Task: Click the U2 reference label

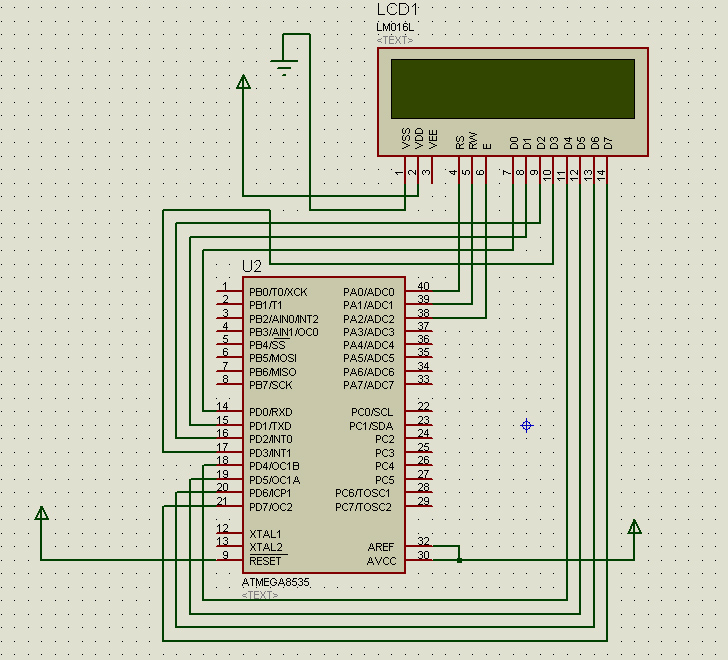Action: point(252,266)
